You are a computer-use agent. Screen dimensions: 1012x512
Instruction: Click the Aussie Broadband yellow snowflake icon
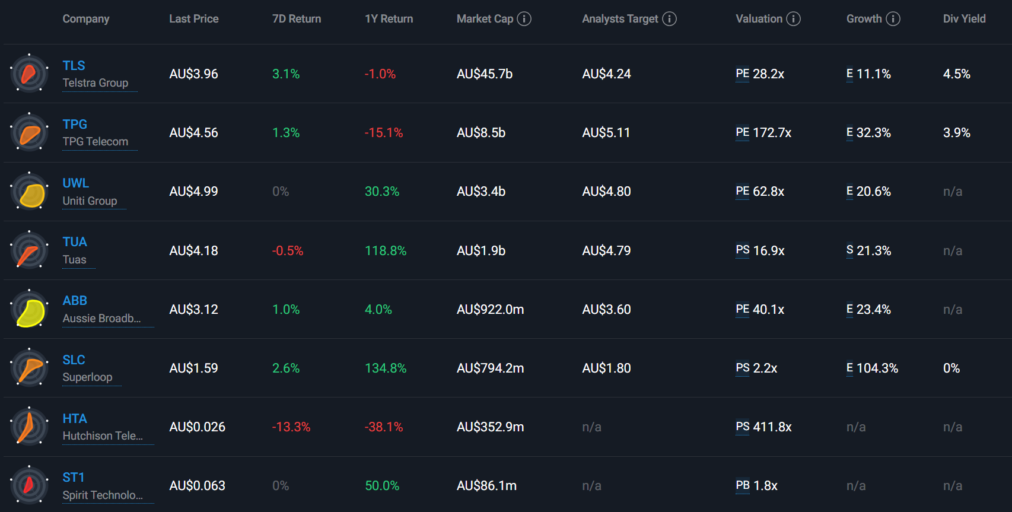[x=29, y=309]
